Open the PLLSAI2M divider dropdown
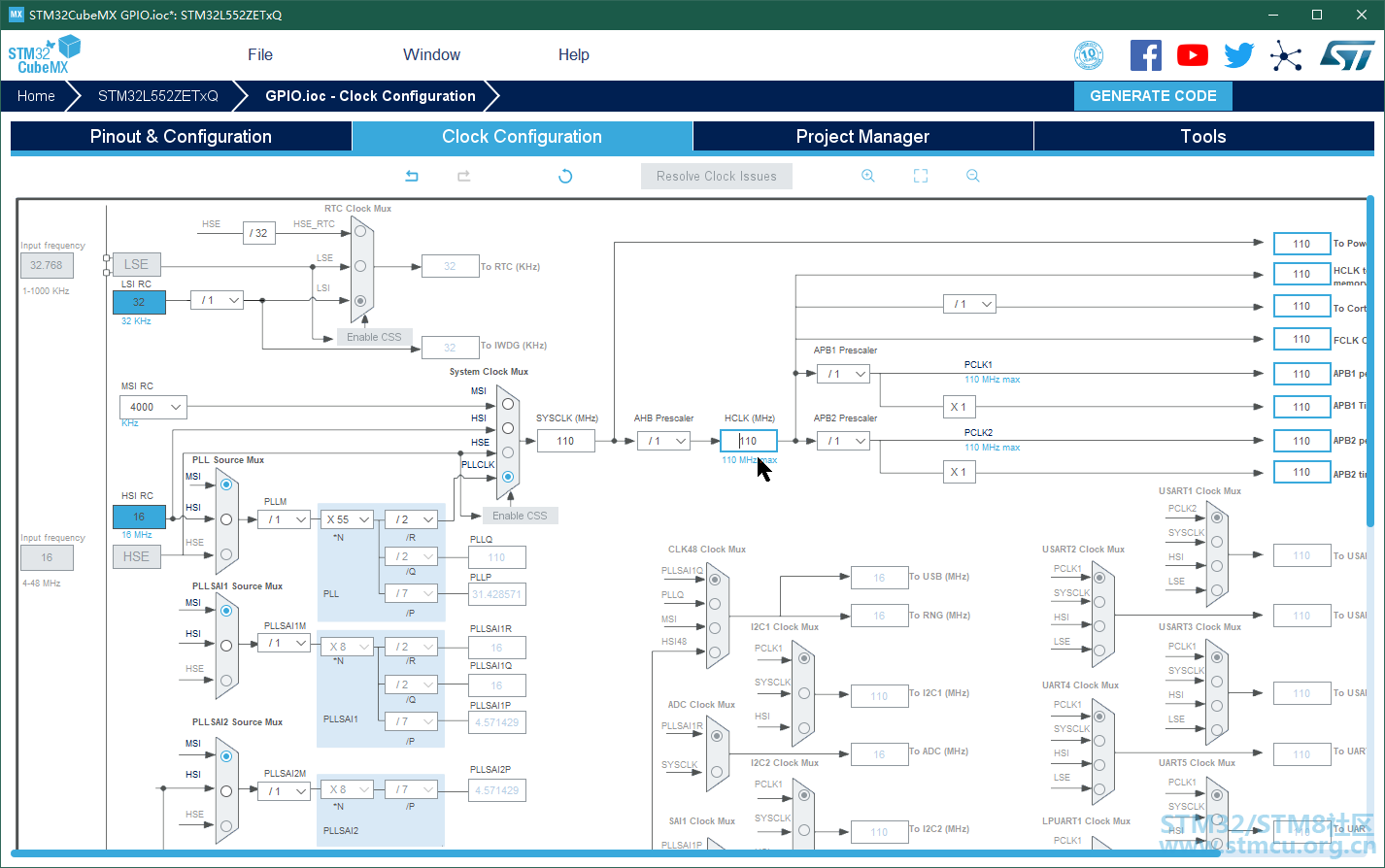1385x868 pixels. pos(285,791)
